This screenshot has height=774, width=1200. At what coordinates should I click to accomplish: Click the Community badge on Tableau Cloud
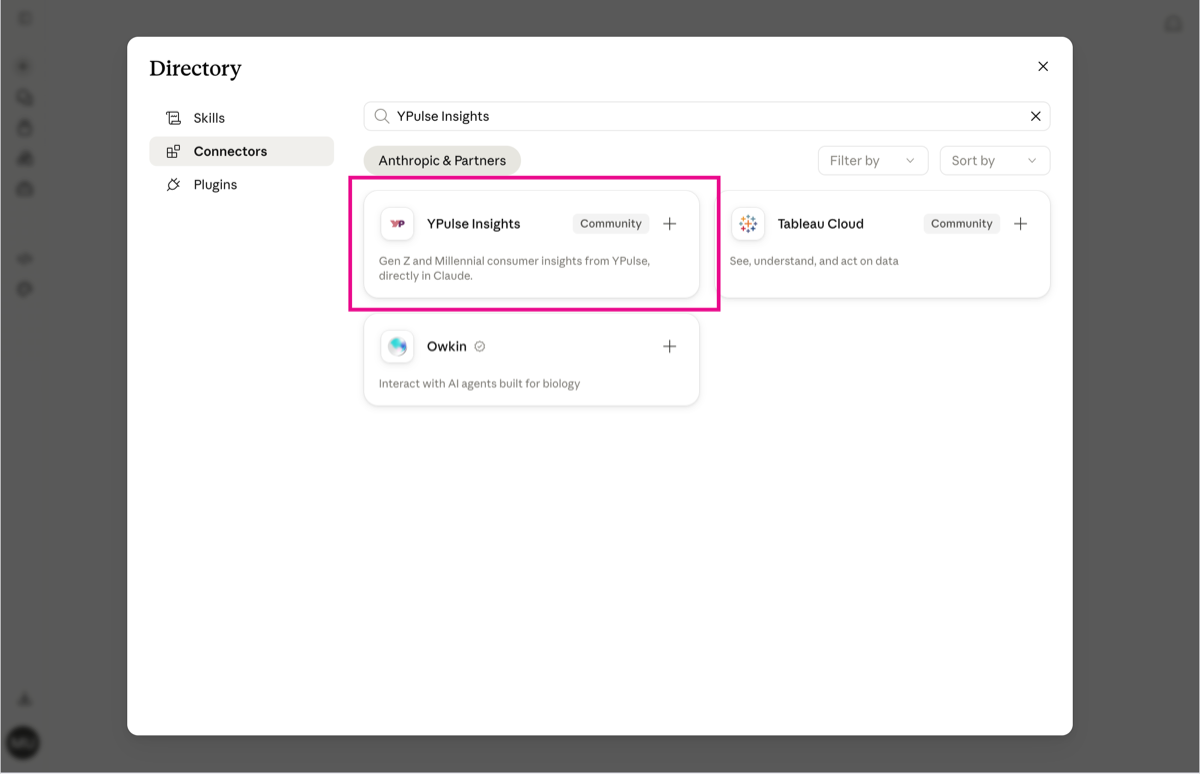point(961,224)
